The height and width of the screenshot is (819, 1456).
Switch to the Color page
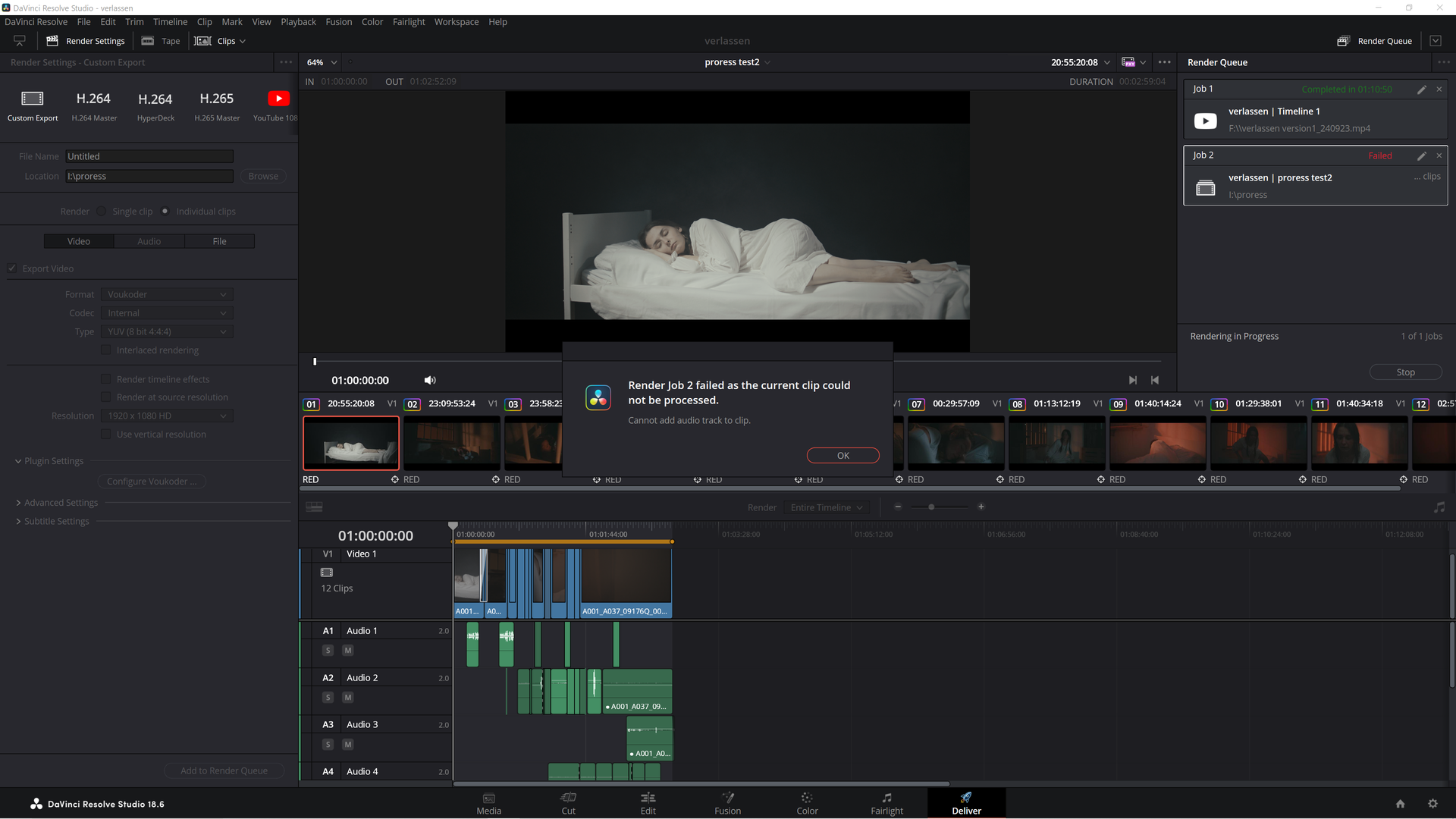click(x=807, y=802)
